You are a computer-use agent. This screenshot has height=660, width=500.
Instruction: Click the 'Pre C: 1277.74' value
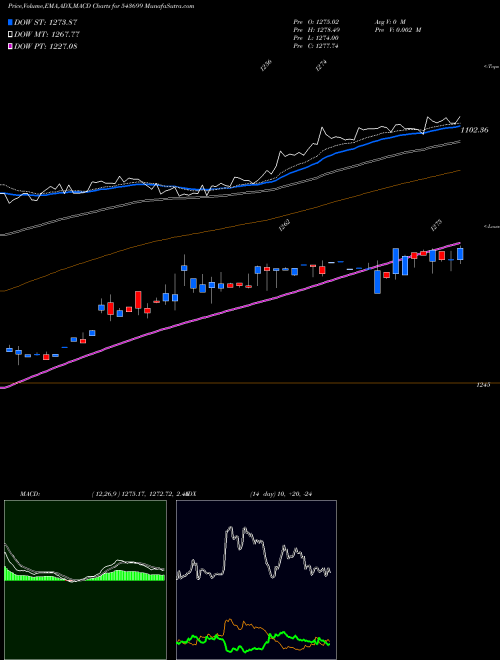(x=316, y=46)
